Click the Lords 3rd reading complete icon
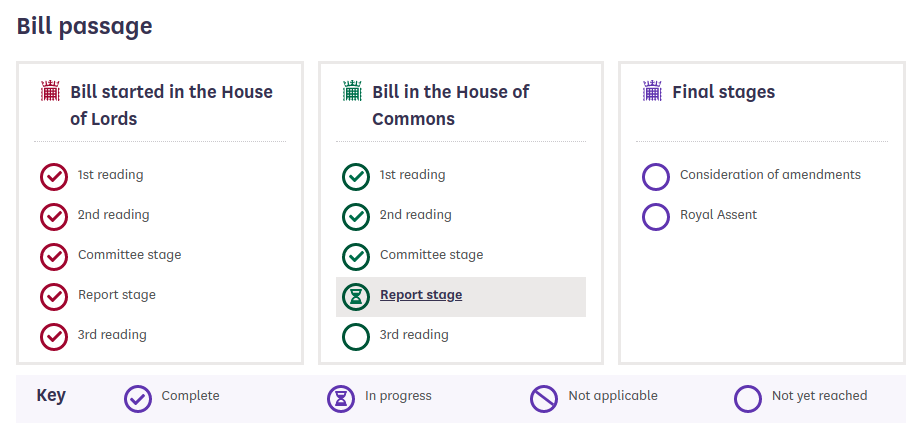This screenshot has width=915, height=437. click(x=54, y=337)
